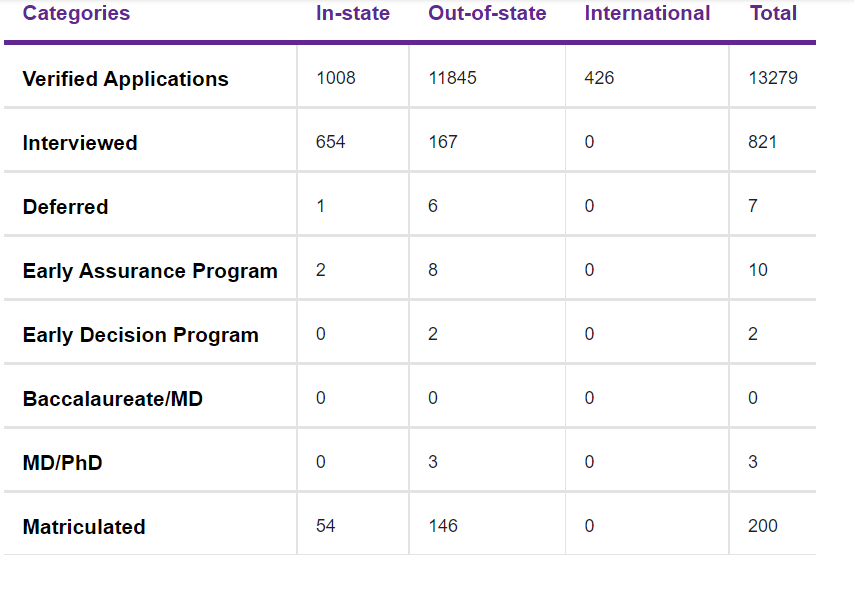Select the Early Assurance Program row label

click(150, 271)
